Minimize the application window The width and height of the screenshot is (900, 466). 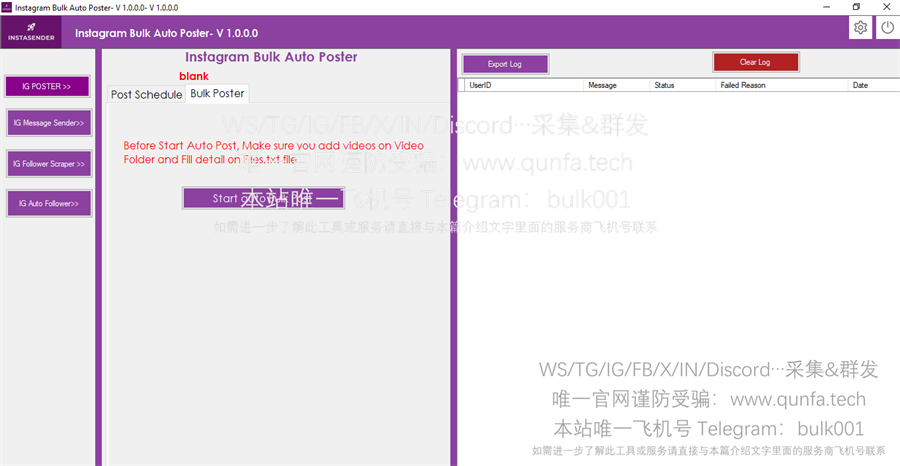827,7
